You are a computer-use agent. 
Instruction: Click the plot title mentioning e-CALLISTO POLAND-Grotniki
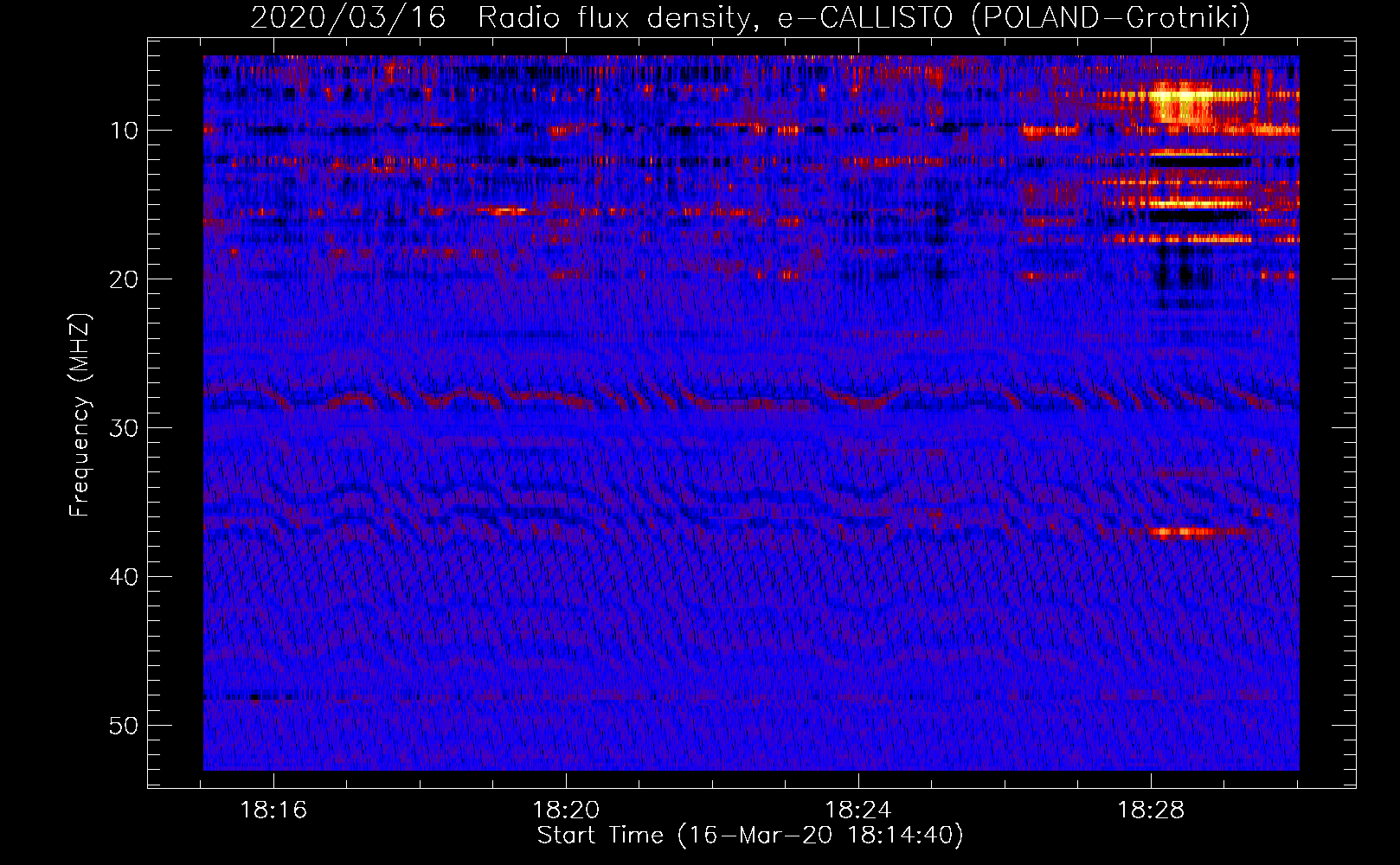click(x=750, y=17)
